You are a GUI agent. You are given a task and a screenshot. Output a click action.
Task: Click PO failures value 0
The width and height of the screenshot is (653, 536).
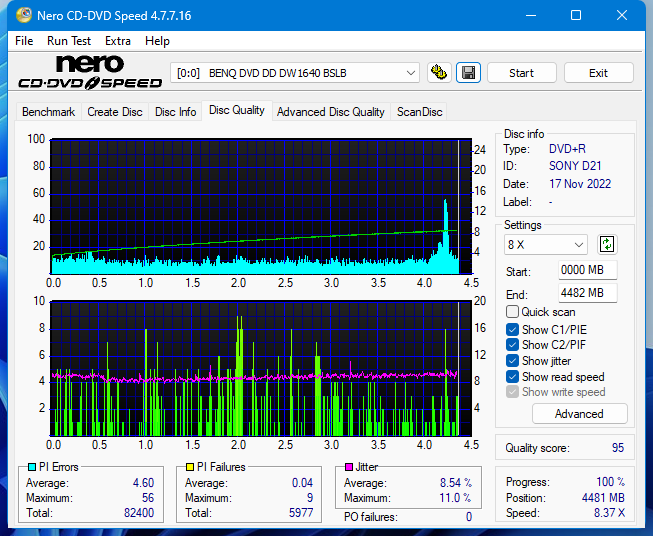tap(469, 517)
